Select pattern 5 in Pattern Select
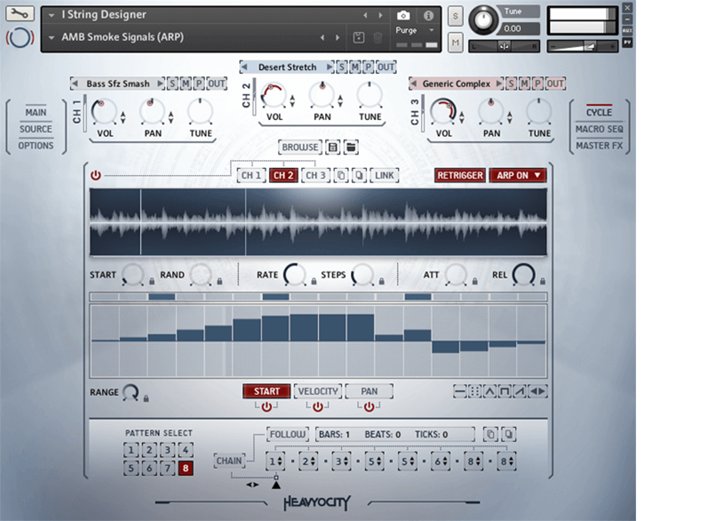Screen dimensions: 710x521 (132, 467)
